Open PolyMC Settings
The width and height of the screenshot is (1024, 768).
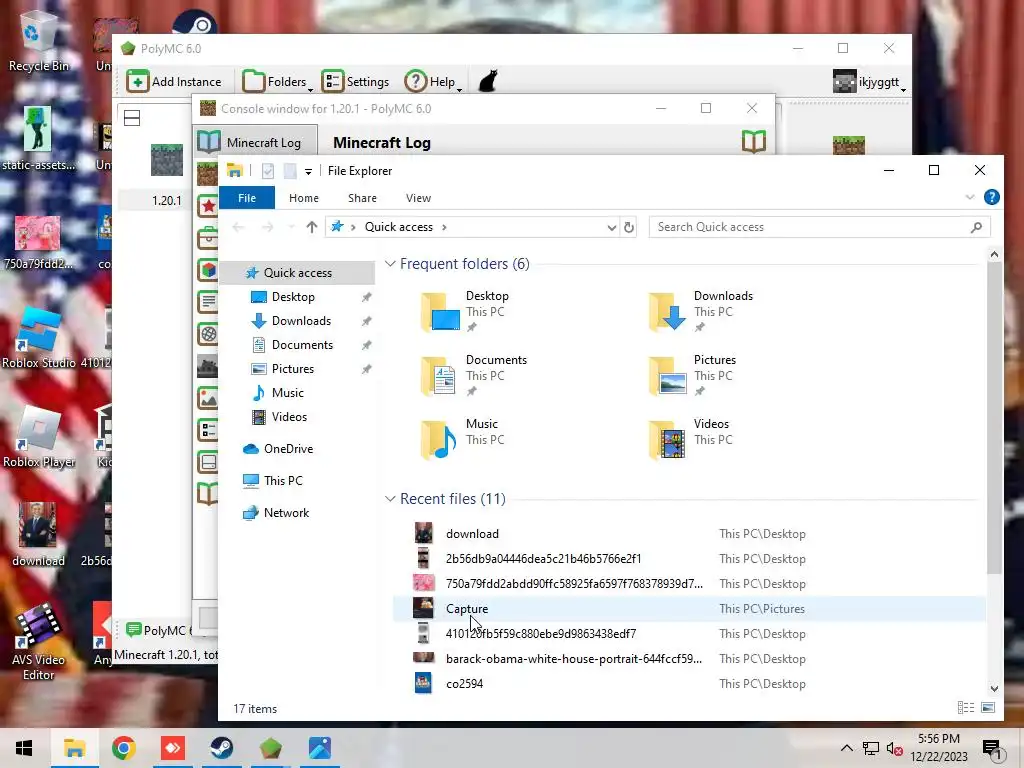tap(356, 82)
